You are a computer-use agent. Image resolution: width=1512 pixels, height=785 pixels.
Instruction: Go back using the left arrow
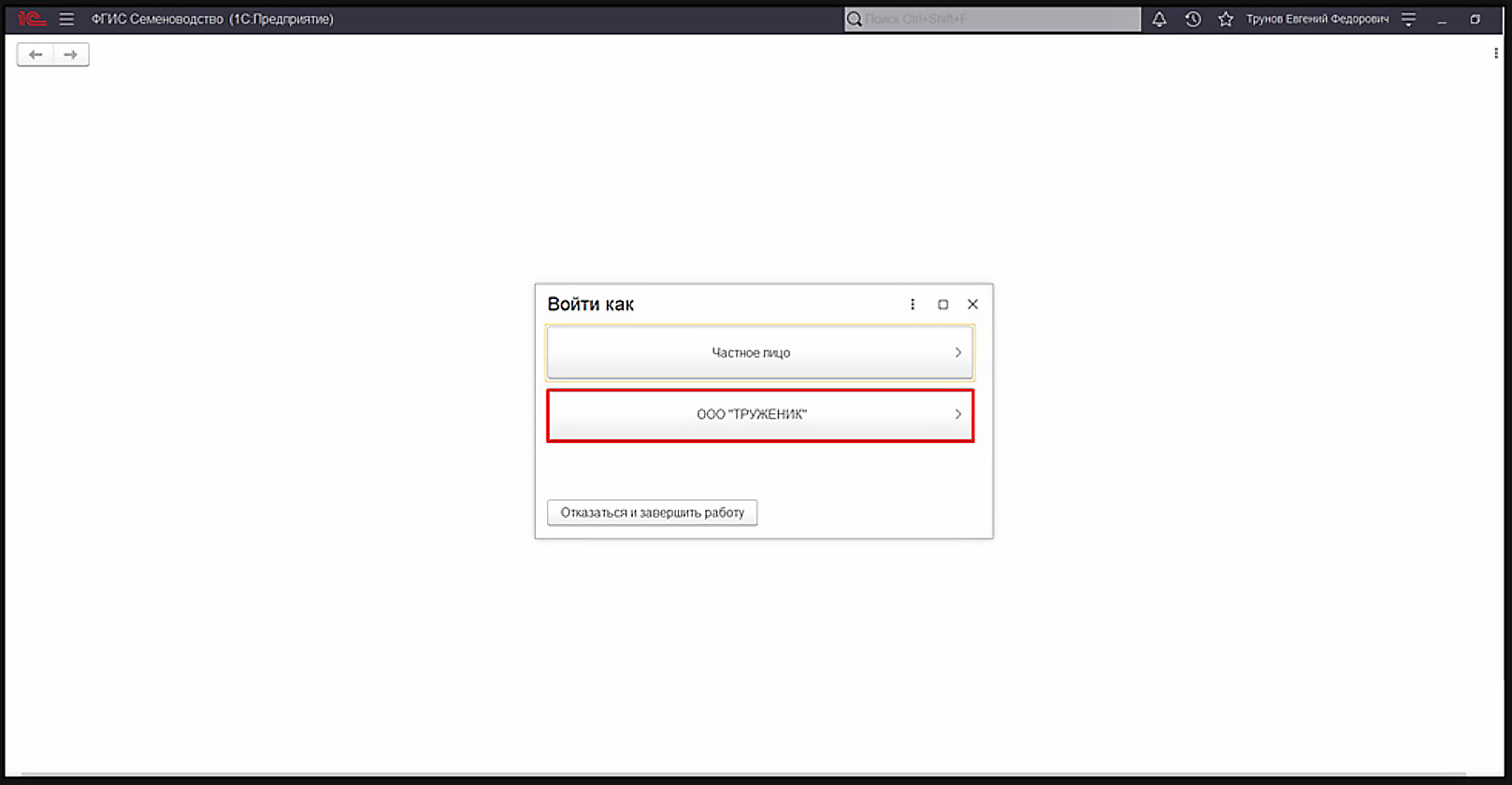pos(36,55)
